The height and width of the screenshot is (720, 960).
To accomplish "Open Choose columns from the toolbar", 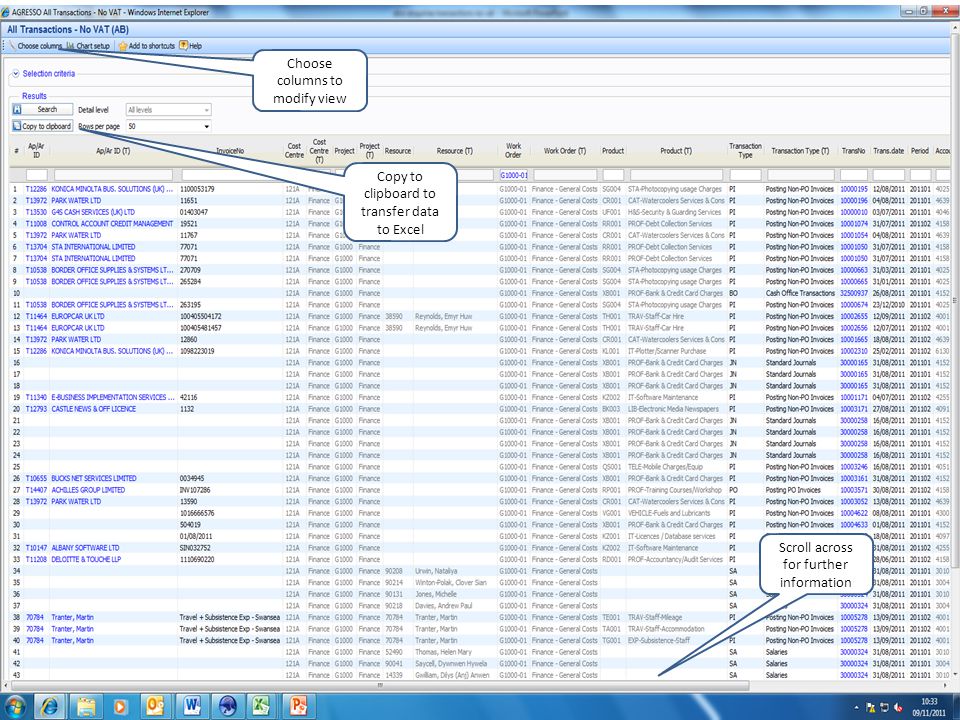I will pyautogui.click(x=35, y=46).
